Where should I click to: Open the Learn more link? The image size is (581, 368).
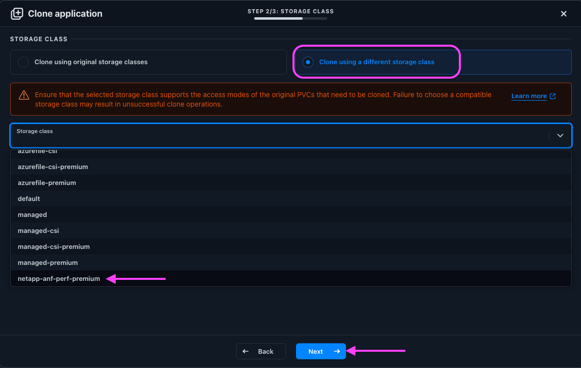529,96
